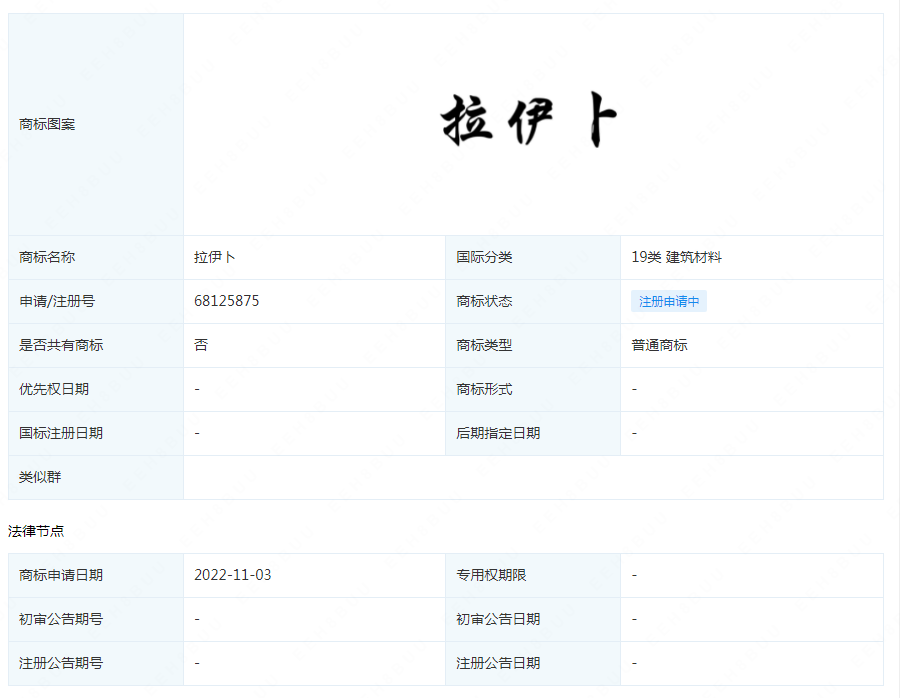Click the 商标状态 label

click(484, 301)
